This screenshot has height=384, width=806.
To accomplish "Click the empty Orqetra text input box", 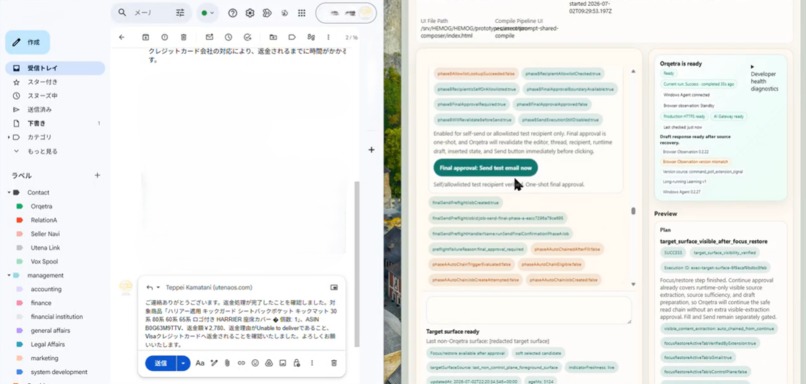I will pos(528,310).
